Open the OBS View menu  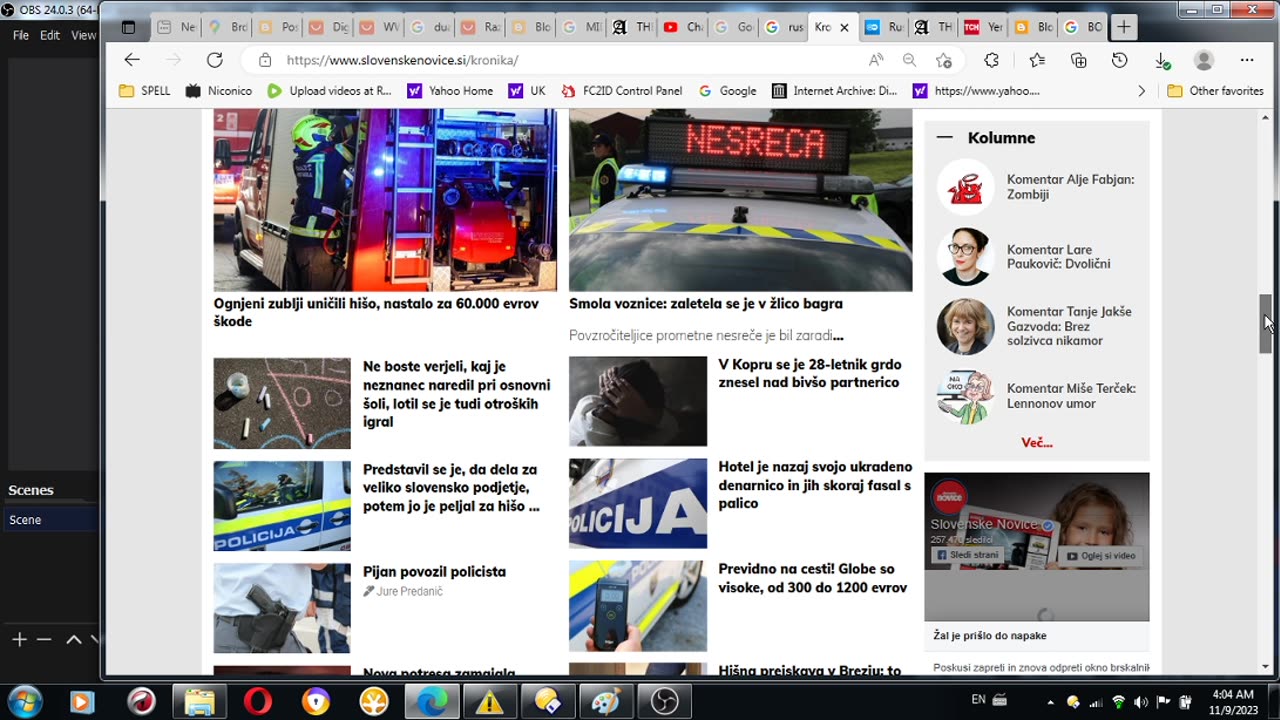(83, 35)
